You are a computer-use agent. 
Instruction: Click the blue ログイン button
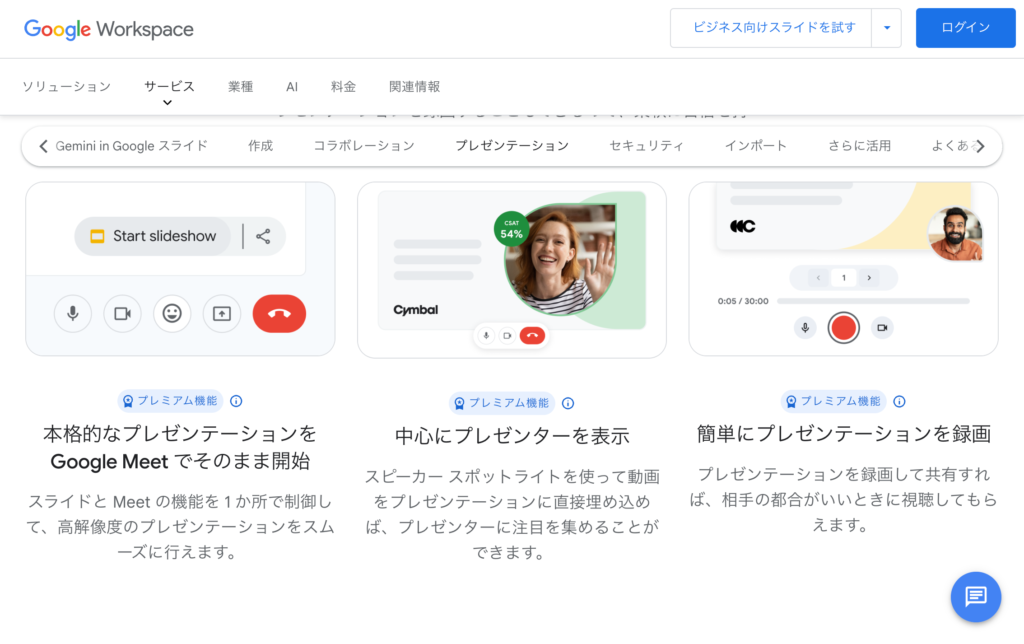[965, 28]
